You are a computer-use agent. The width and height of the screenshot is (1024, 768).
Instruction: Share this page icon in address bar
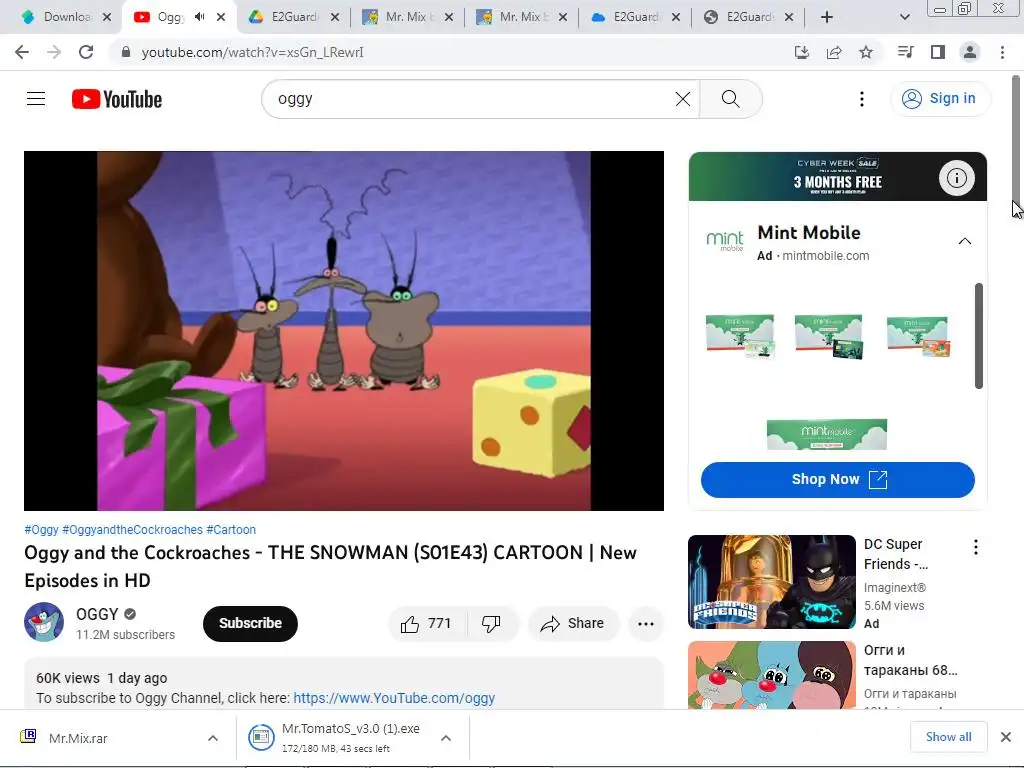(834, 52)
